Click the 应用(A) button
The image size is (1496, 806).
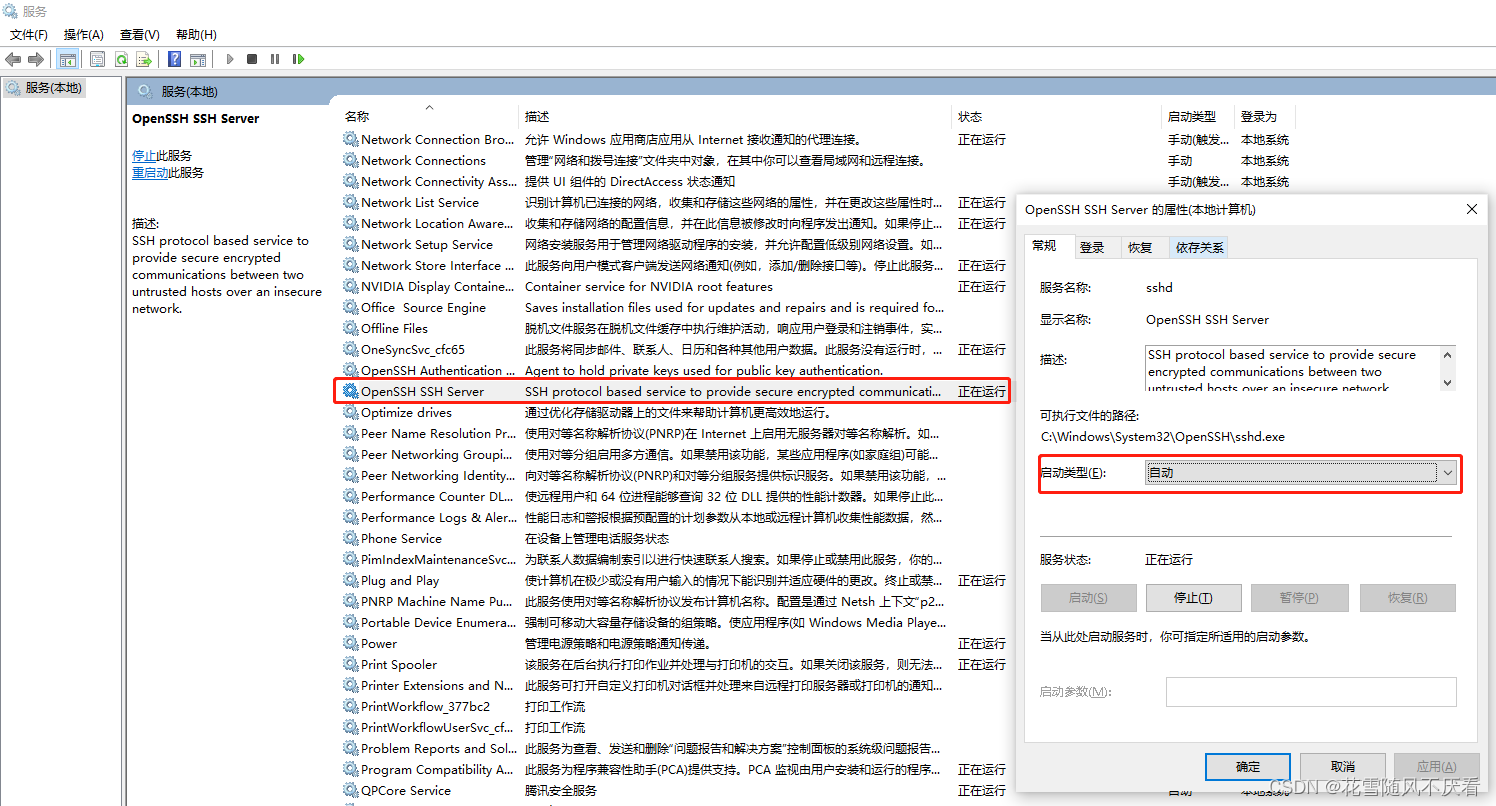click(x=1437, y=766)
